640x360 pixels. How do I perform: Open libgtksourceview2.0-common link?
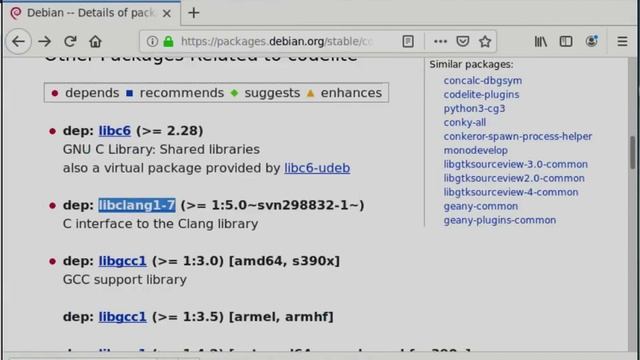click(514, 178)
